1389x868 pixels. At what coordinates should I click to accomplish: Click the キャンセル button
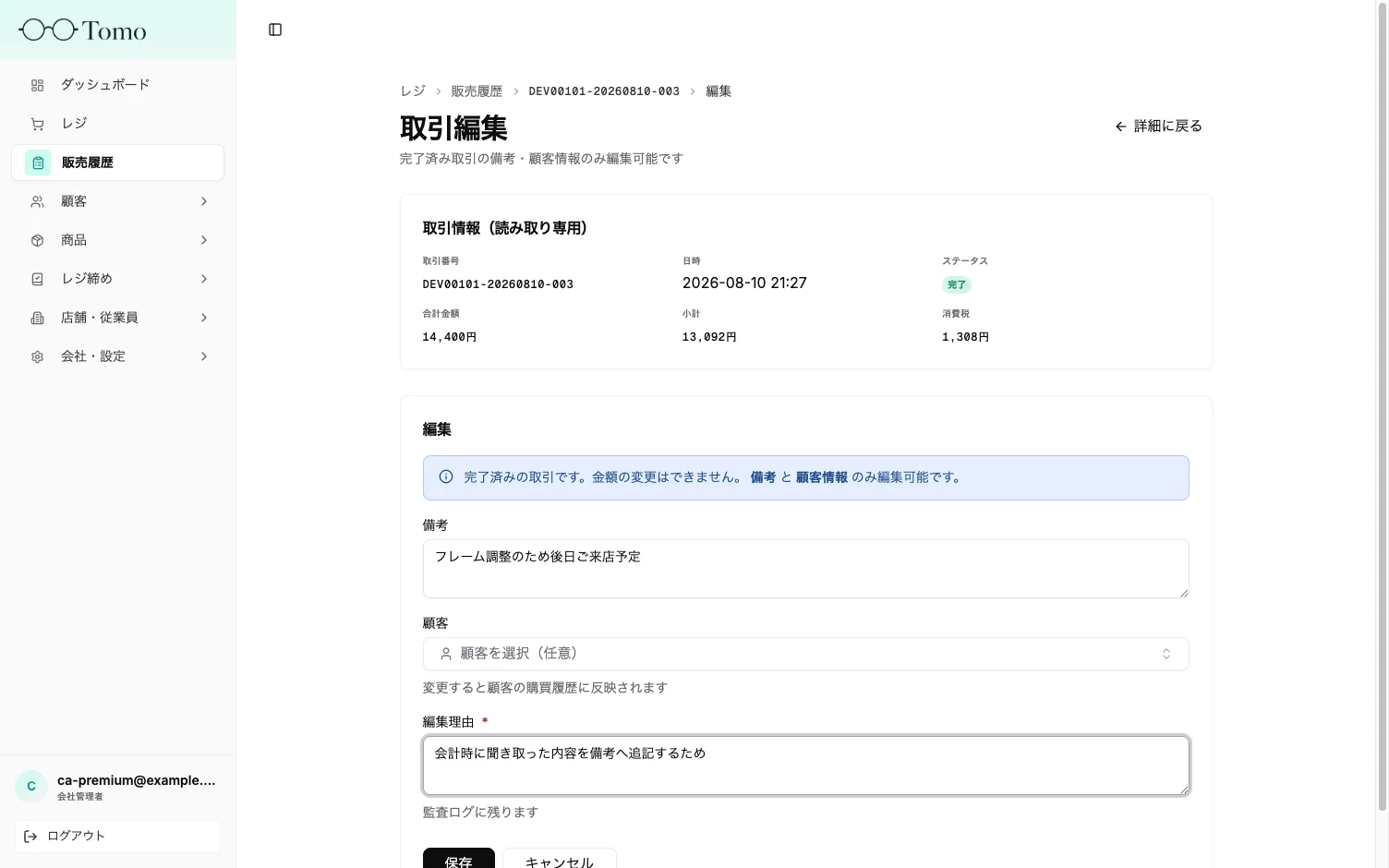560,861
